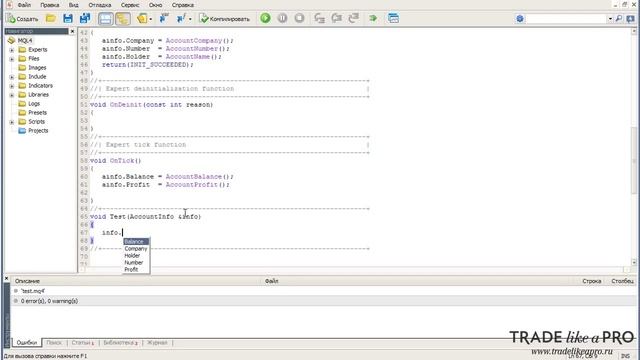Click the green Start debugging play icon
The height and width of the screenshot is (360, 640).
point(265,18)
